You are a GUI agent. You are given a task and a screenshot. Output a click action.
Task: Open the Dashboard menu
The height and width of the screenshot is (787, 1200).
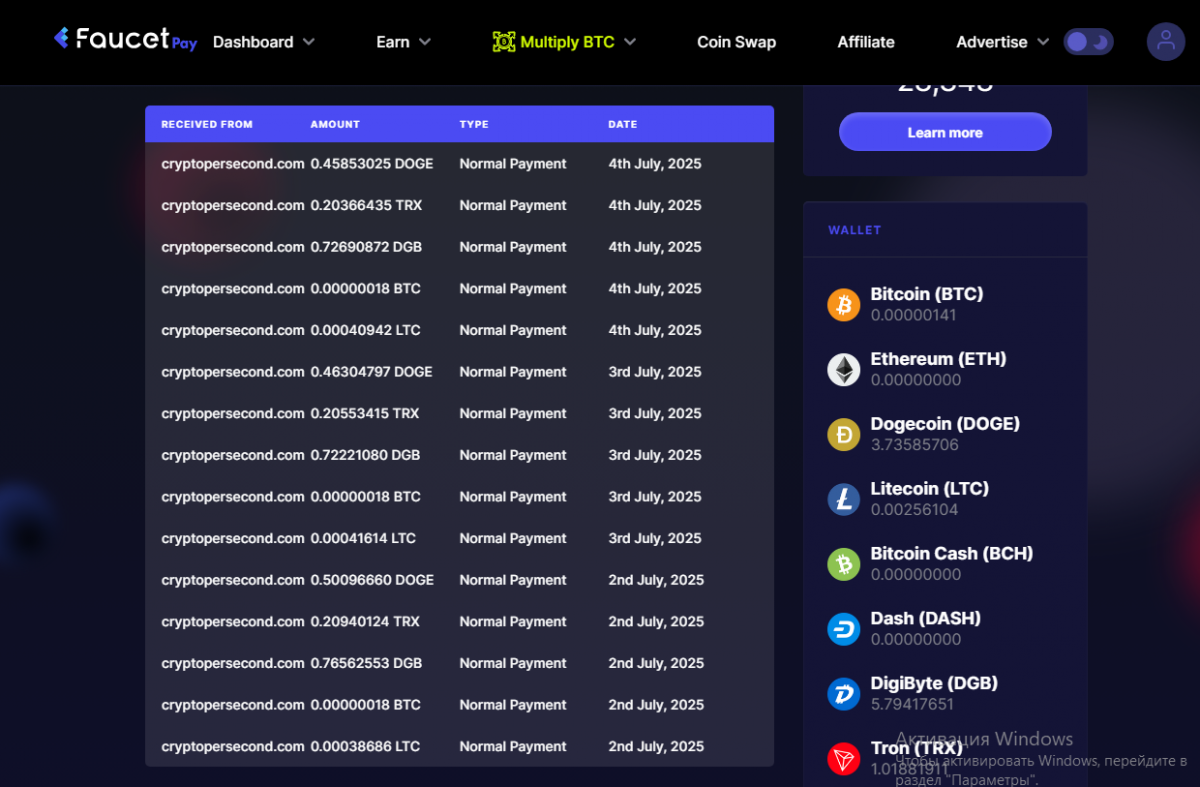(253, 42)
